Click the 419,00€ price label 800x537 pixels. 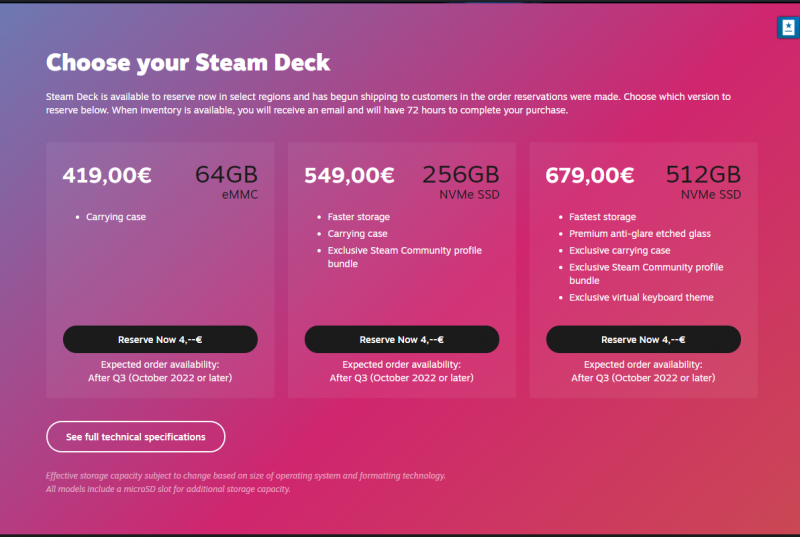click(x=107, y=176)
